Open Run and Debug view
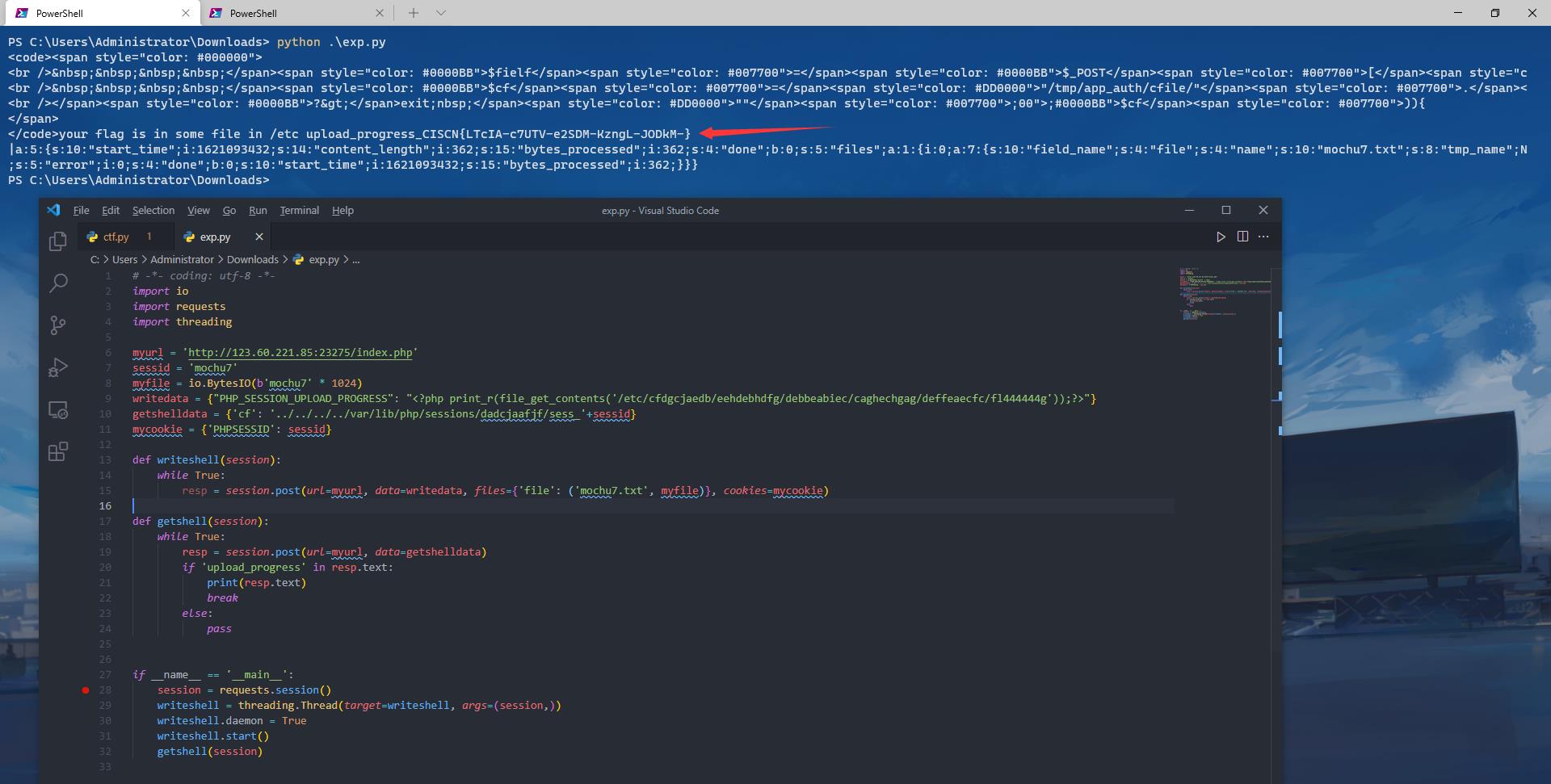 click(x=57, y=367)
